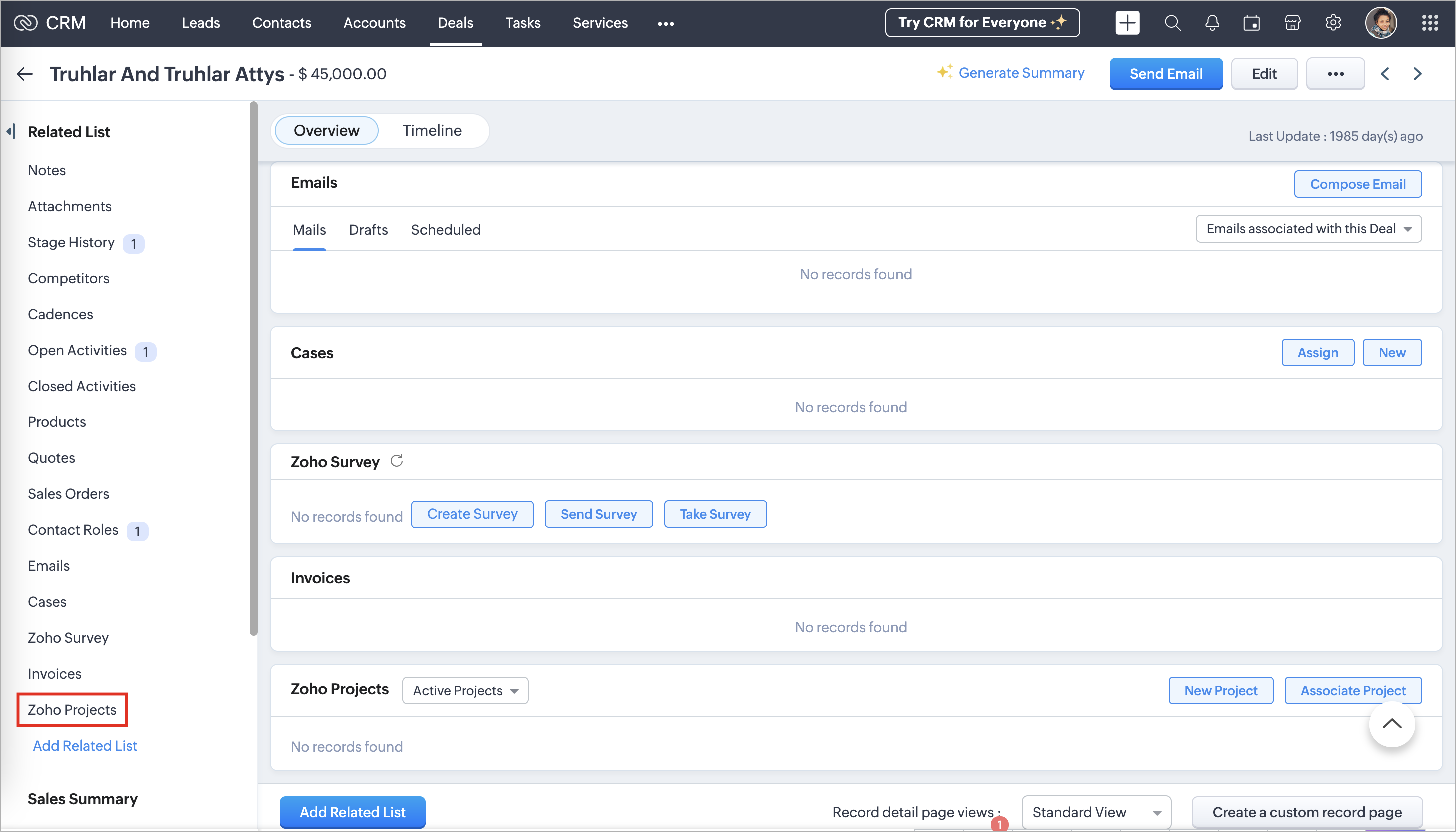Open the notifications bell

click(x=1212, y=23)
